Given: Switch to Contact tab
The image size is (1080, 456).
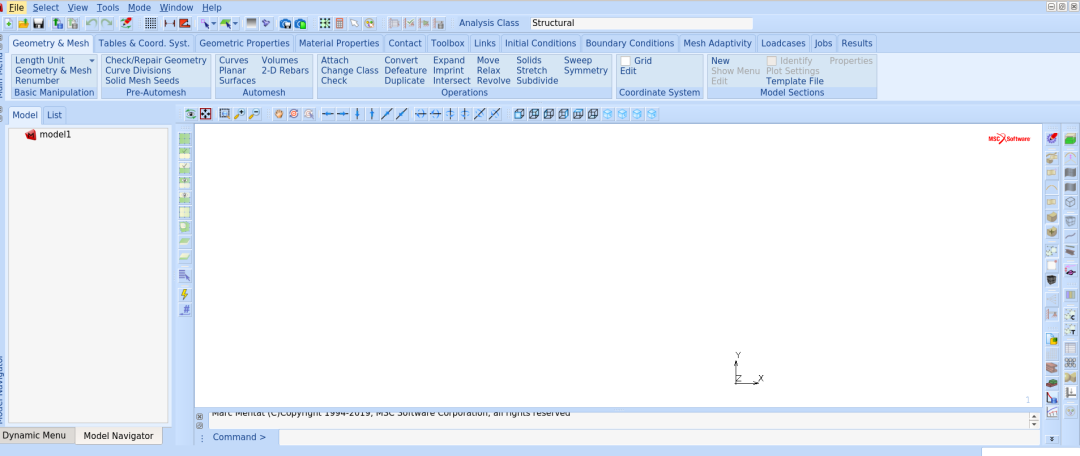Looking at the screenshot, I should (405, 43).
